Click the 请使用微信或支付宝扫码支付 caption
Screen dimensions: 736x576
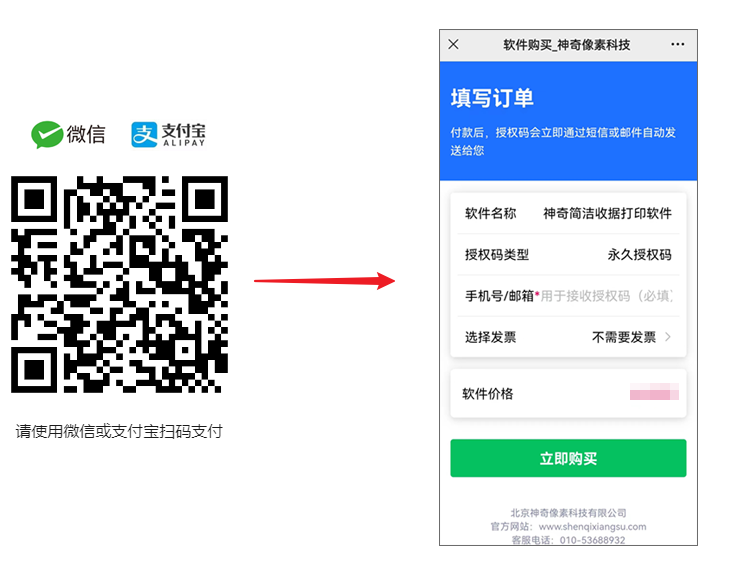click(119, 431)
